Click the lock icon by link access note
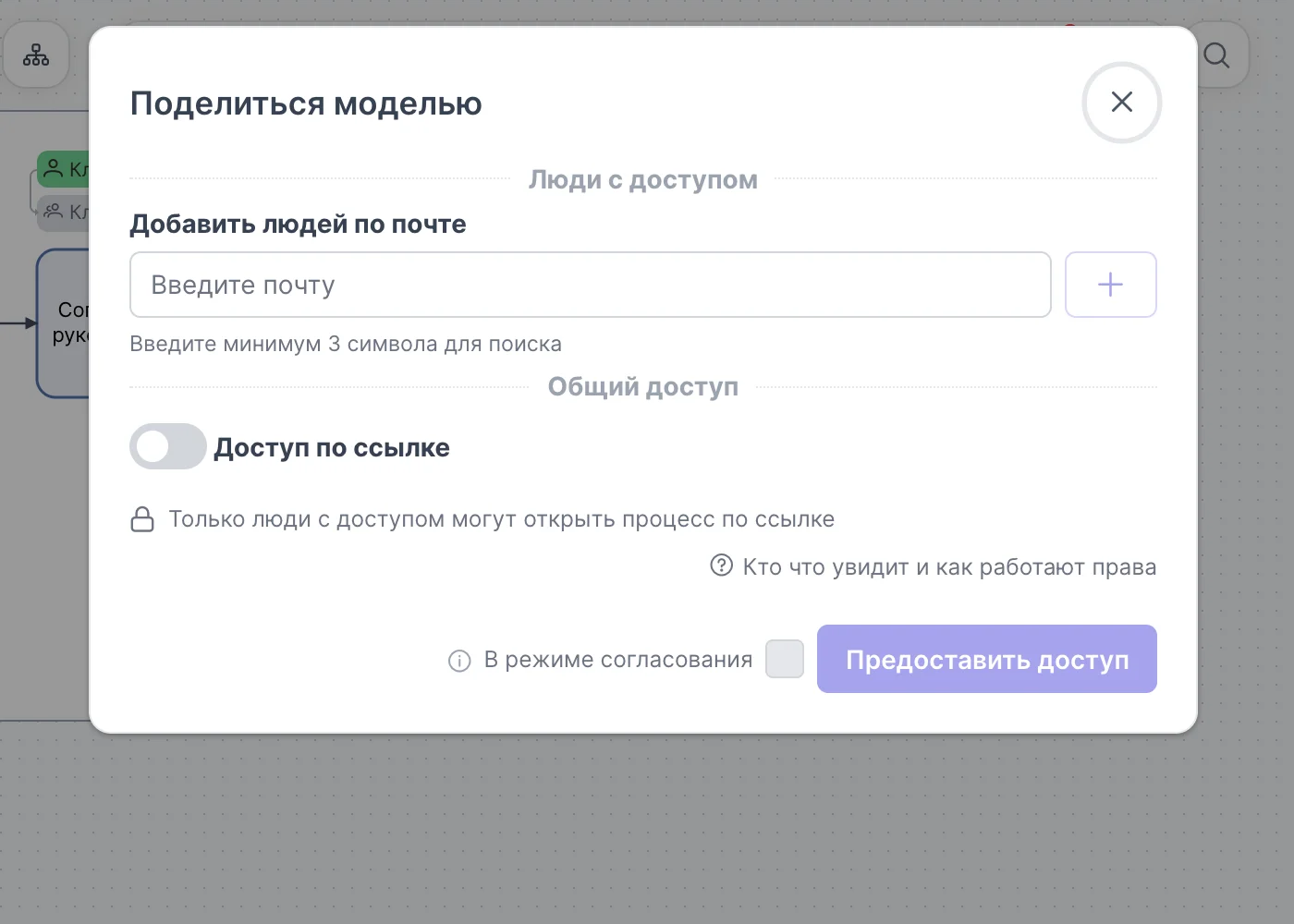Viewport: 1294px width, 924px height. point(142,519)
